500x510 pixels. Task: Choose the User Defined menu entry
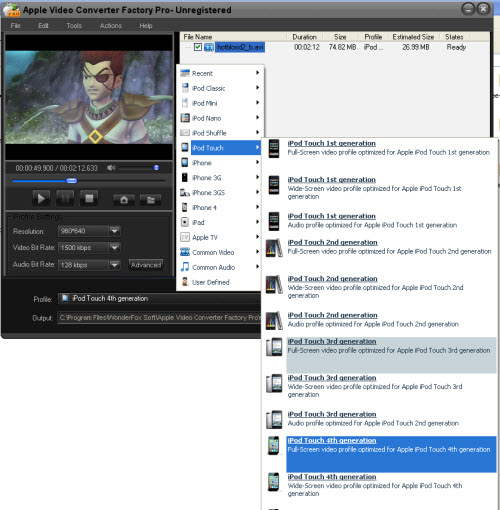click(220, 282)
